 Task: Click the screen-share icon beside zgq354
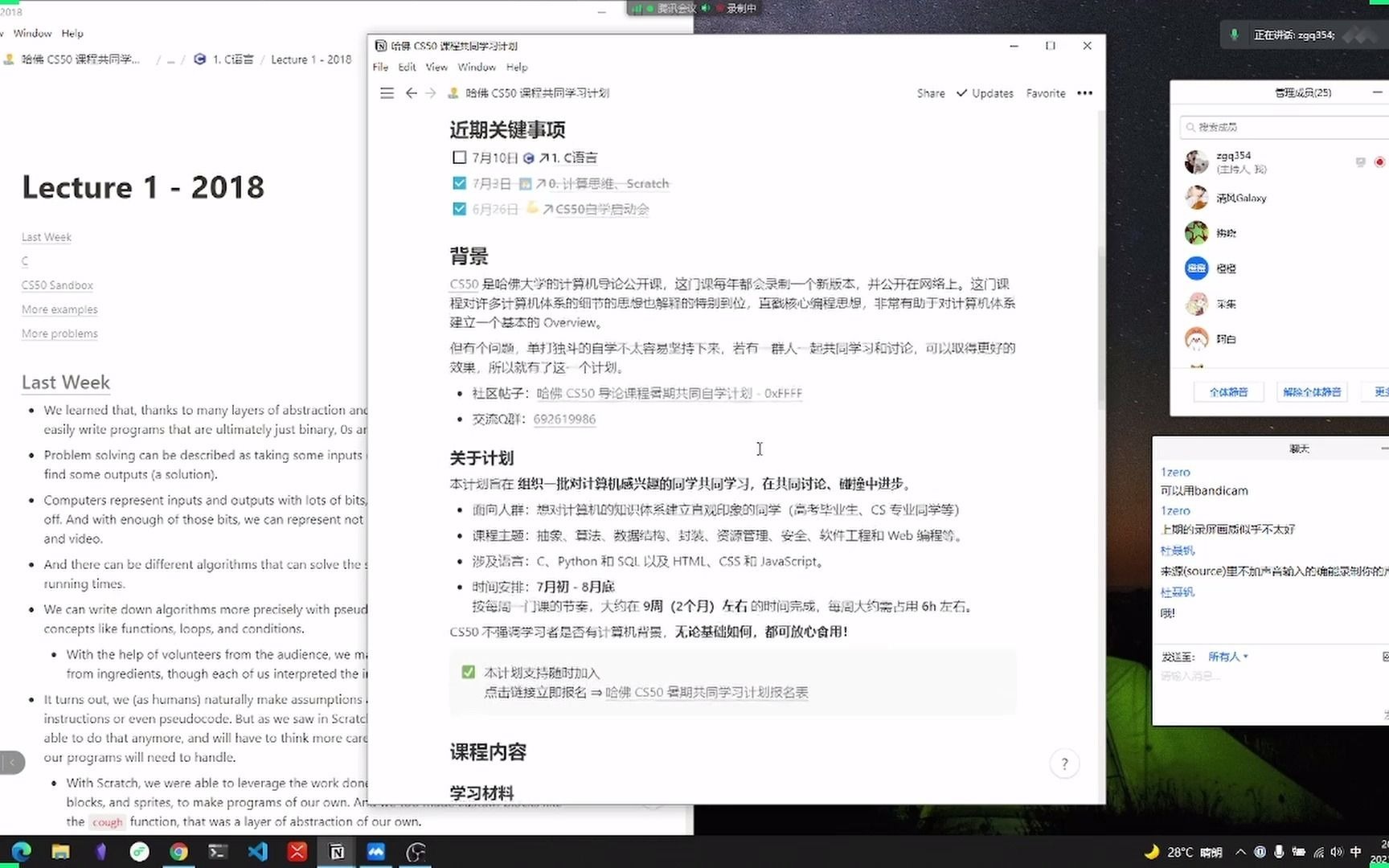(x=1360, y=162)
